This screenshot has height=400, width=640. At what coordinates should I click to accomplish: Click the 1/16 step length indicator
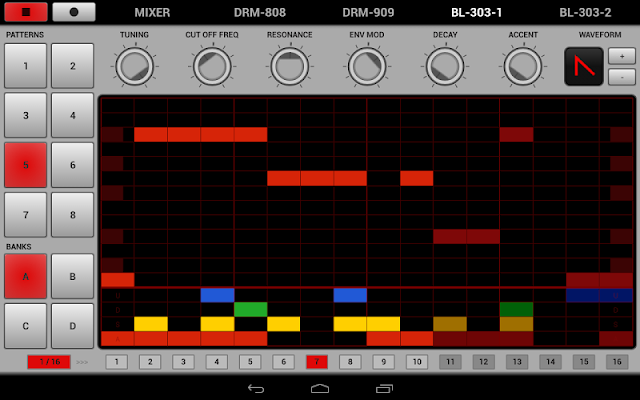(x=49, y=362)
